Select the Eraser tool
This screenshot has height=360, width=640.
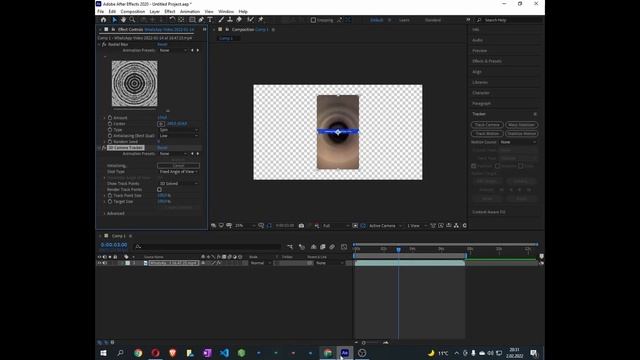click(x=239, y=20)
